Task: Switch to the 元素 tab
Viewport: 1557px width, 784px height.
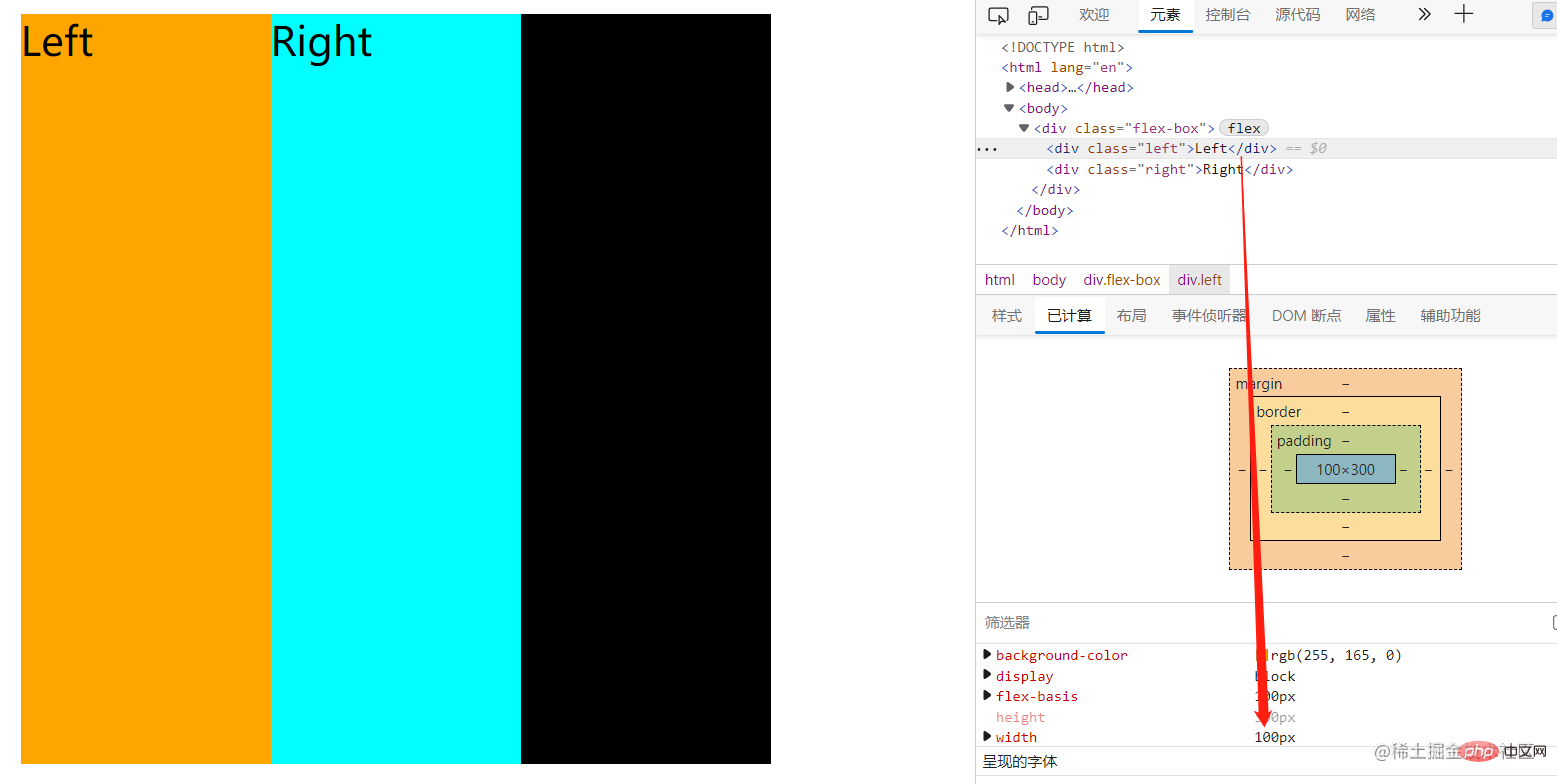Action: click(1165, 15)
